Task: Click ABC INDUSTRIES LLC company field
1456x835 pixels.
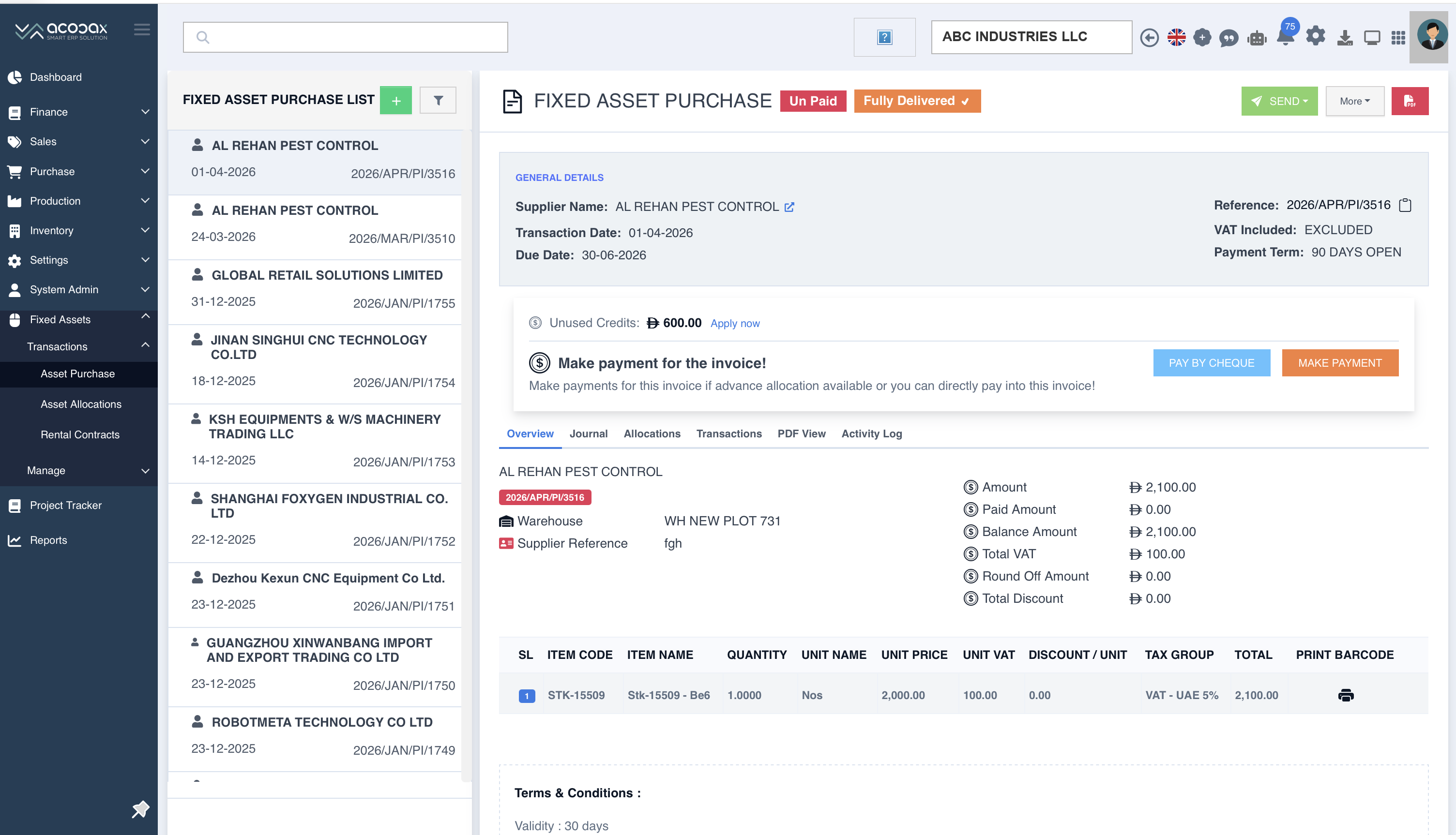Action: pos(1031,37)
